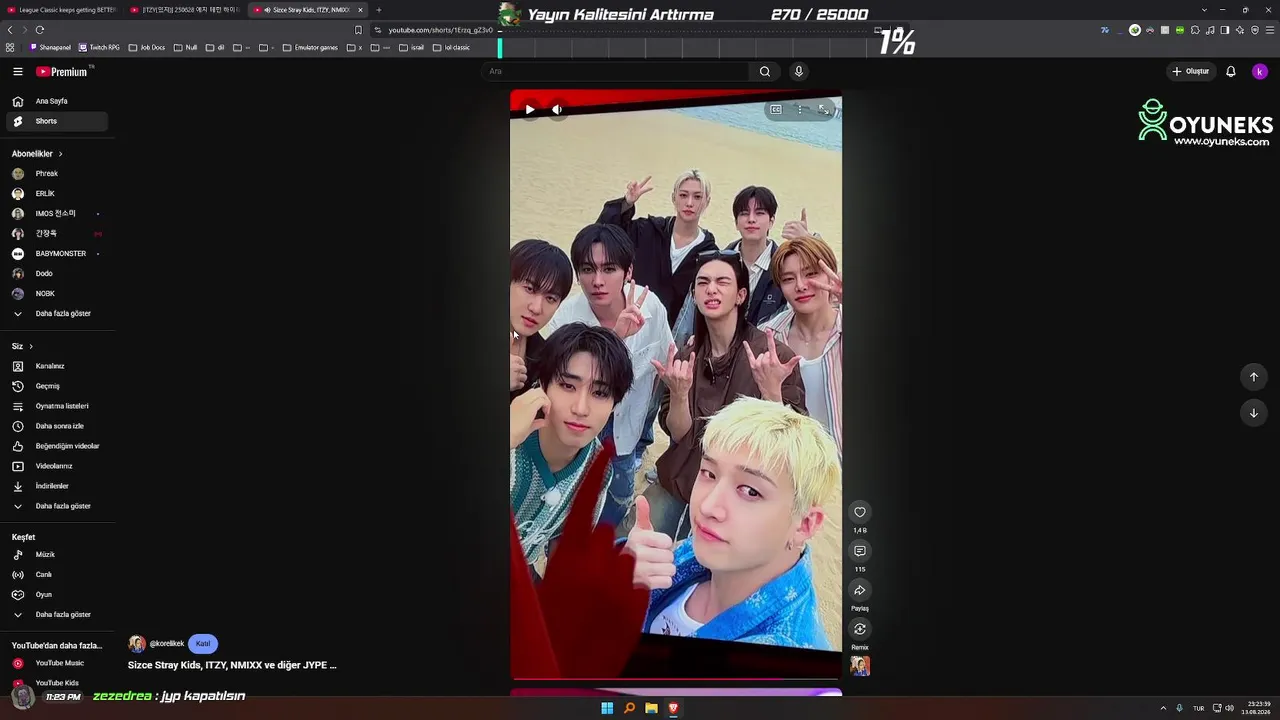Show hidden system tray icons
This screenshot has width=1280, height=720.
point(1163,708)
